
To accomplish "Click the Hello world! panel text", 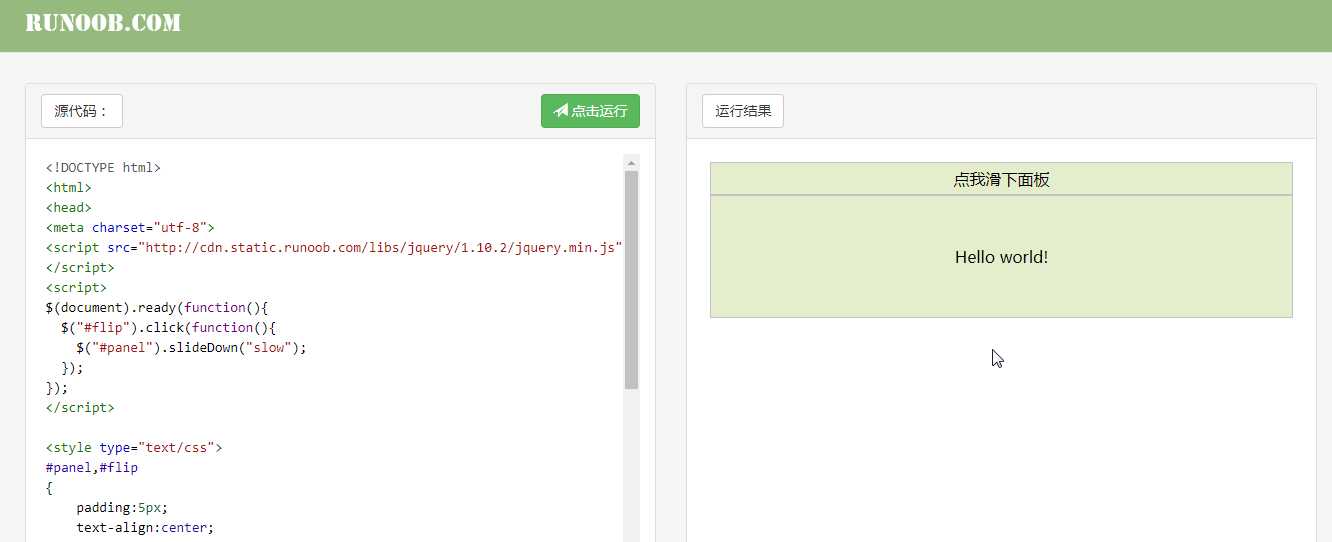I will tap(1001, 257).
